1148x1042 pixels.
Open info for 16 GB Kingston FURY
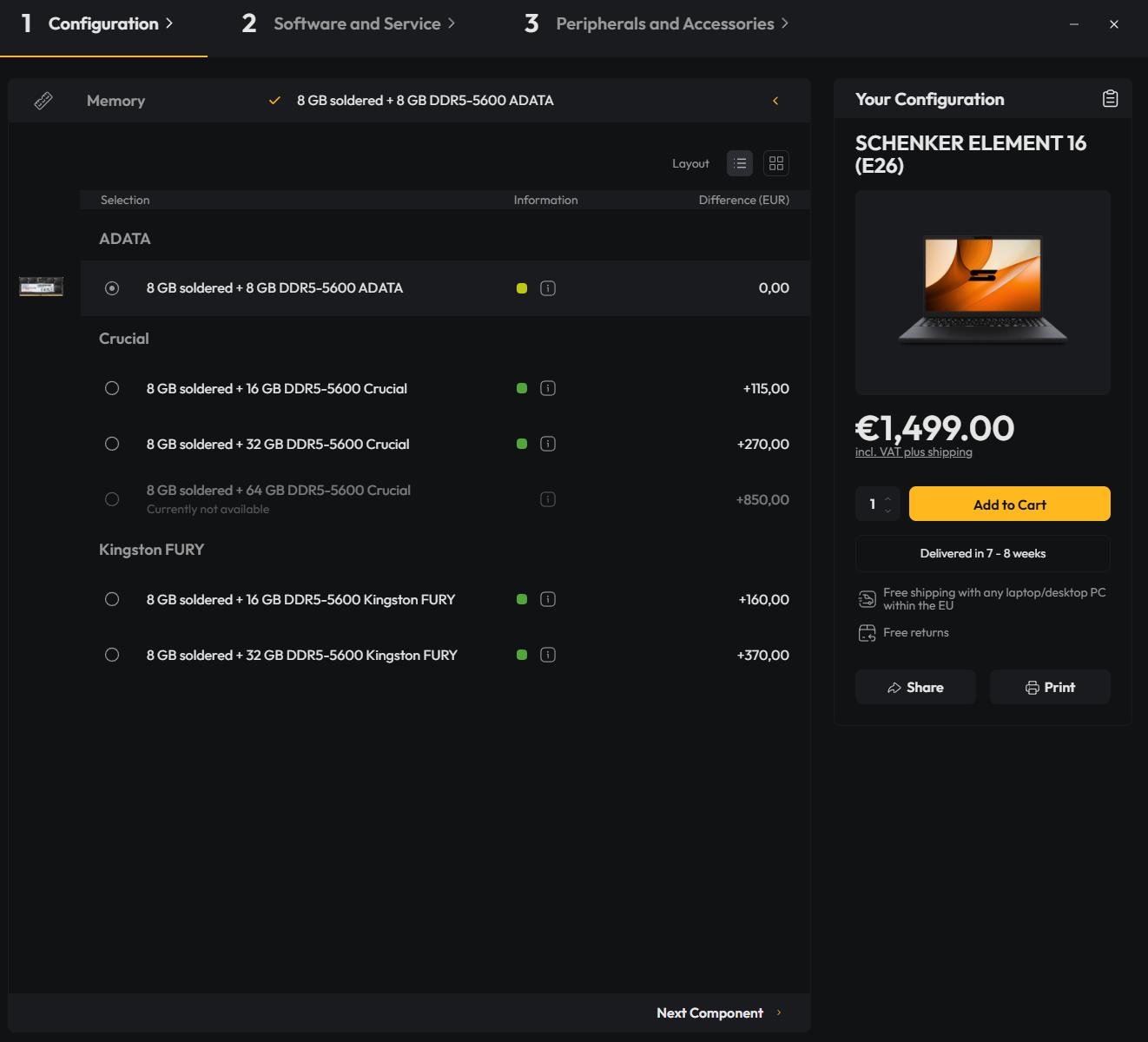[x=548, y=599]
